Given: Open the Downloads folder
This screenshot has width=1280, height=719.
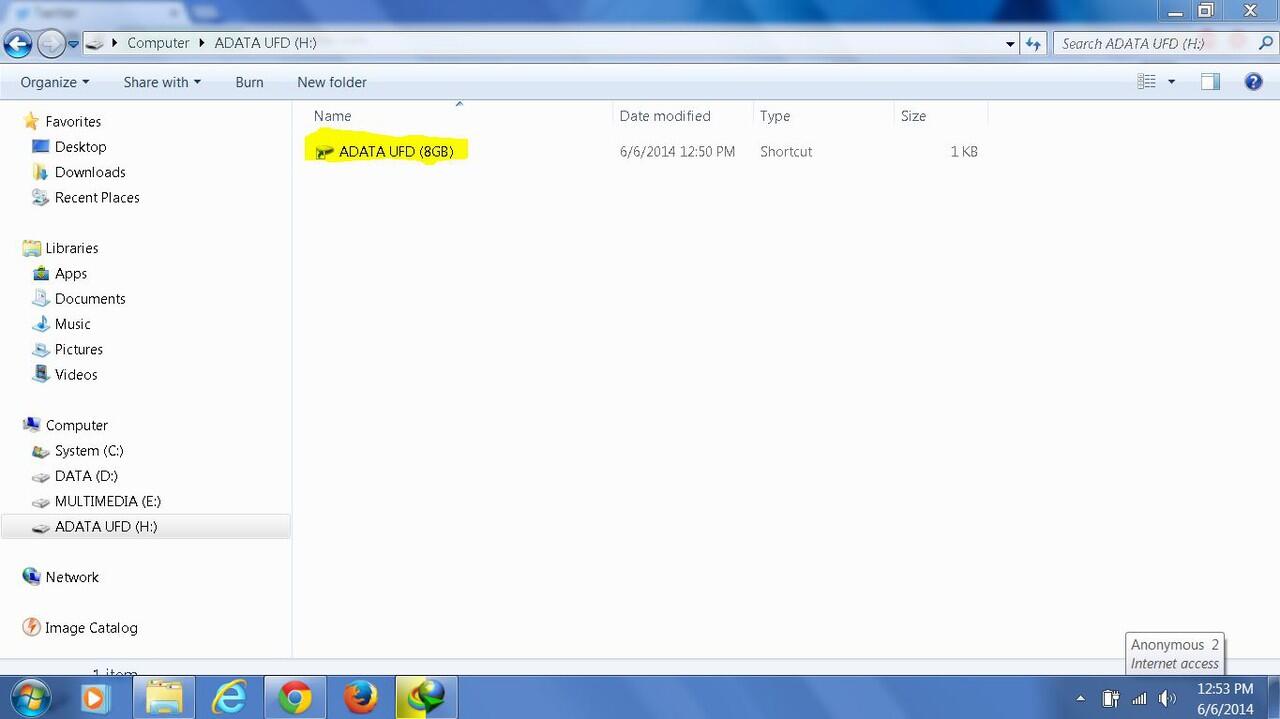Looking at the screenshot, I should point(90,172).
